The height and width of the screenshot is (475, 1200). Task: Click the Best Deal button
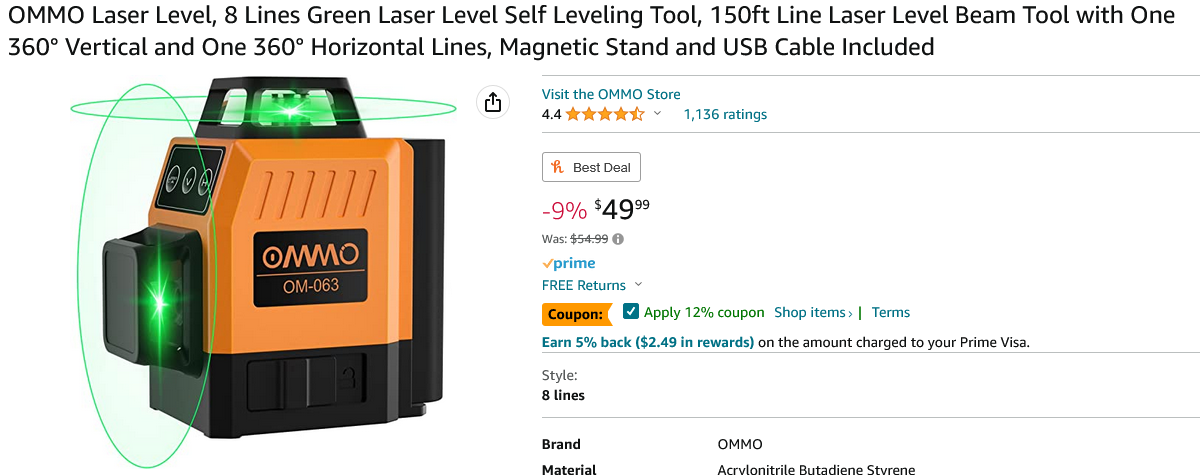(592, 167)
